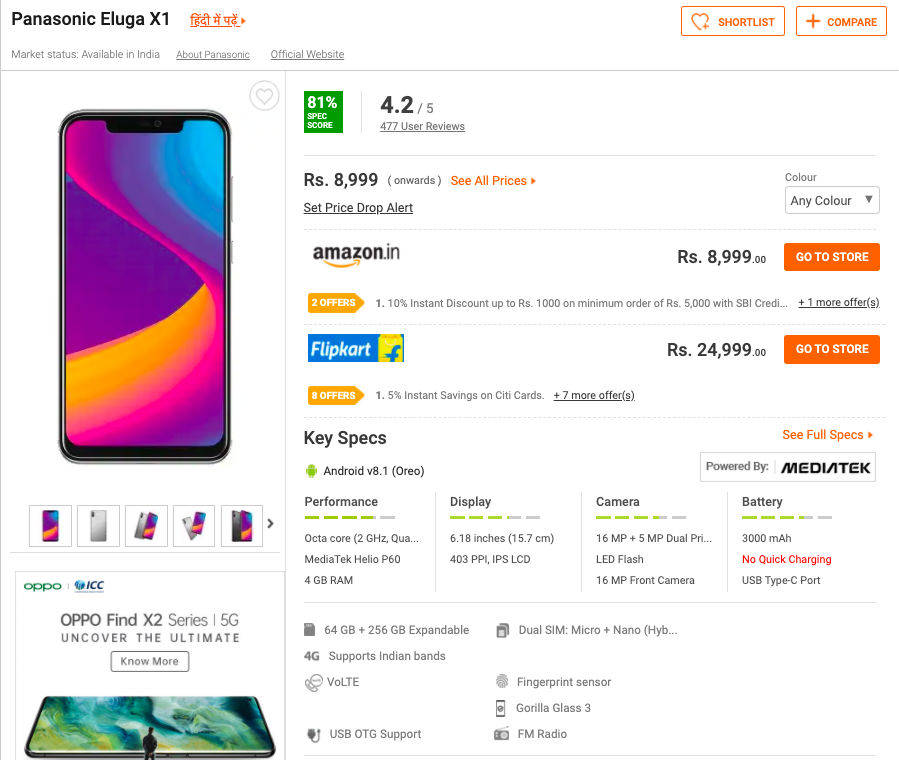
Task: Select the first phone thumbnail image
Action: coord(50,525)
